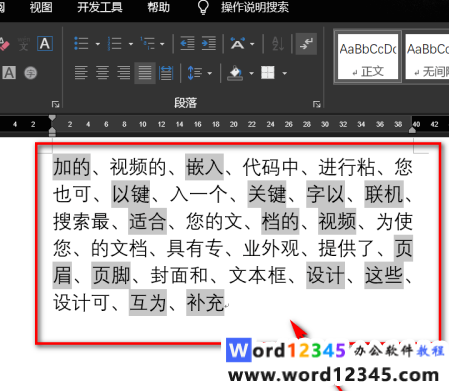The height and width of the screenshot is (391, 449).
Task: Click the Asian layout icon
Action: coord(238,44)
